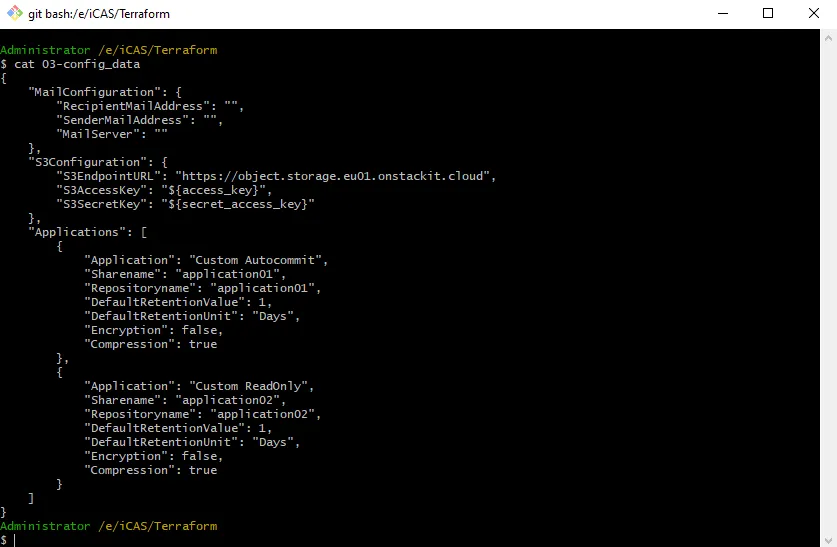
Task: Click the scrollbar down arrow
Action: coord(829,539)
